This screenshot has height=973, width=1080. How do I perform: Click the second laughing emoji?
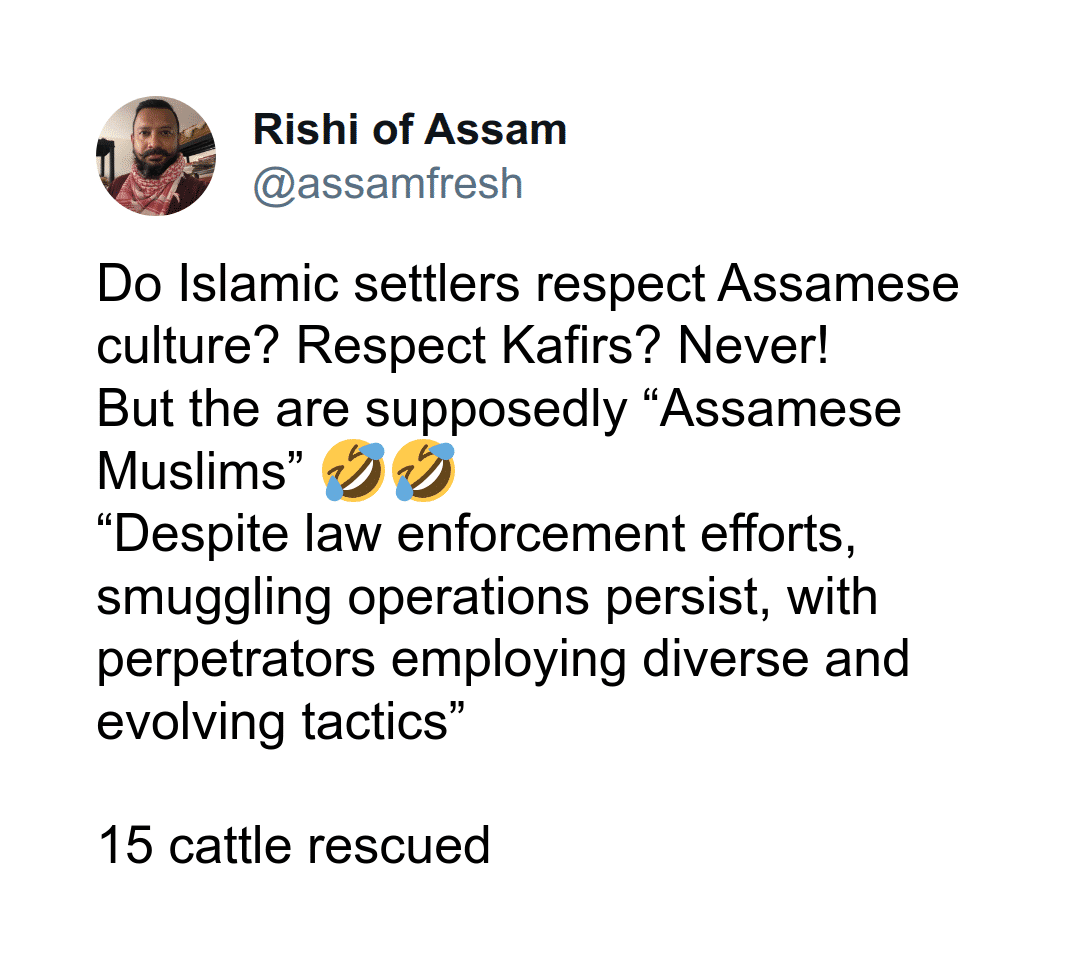click(423, 472)
